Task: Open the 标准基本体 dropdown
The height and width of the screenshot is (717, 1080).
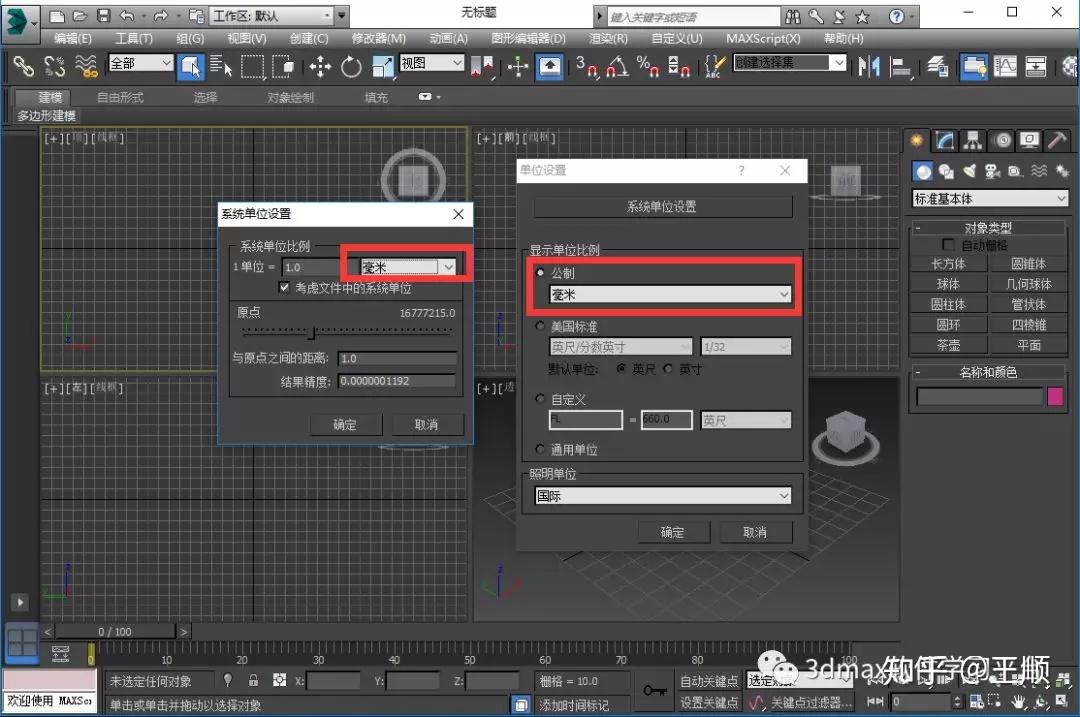Action: point(990,199)
